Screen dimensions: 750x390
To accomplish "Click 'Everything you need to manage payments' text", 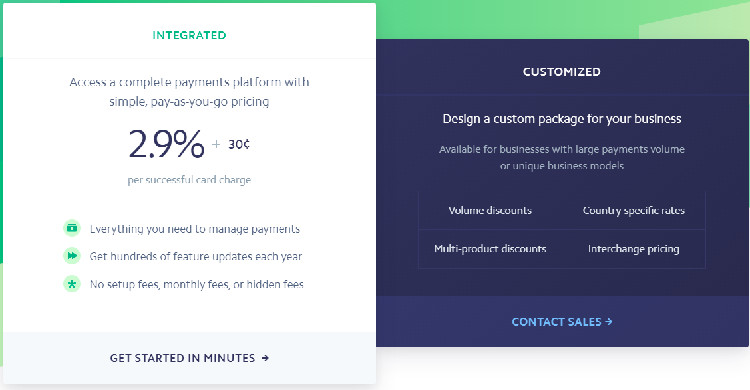I will coord(195,229).
